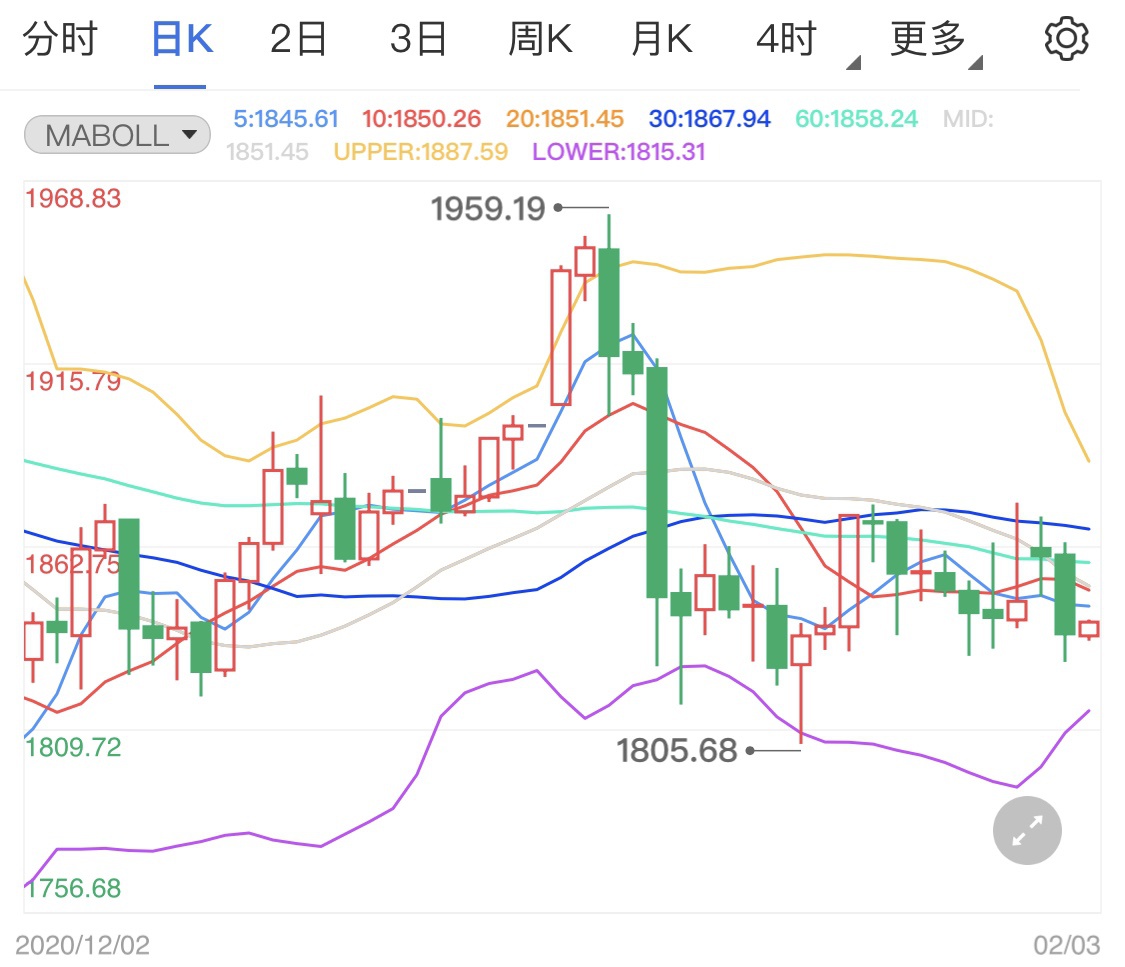The image size is (1125, 967).
Task: Click the 60:1858.24 moving average value
Action: (857, 118)
